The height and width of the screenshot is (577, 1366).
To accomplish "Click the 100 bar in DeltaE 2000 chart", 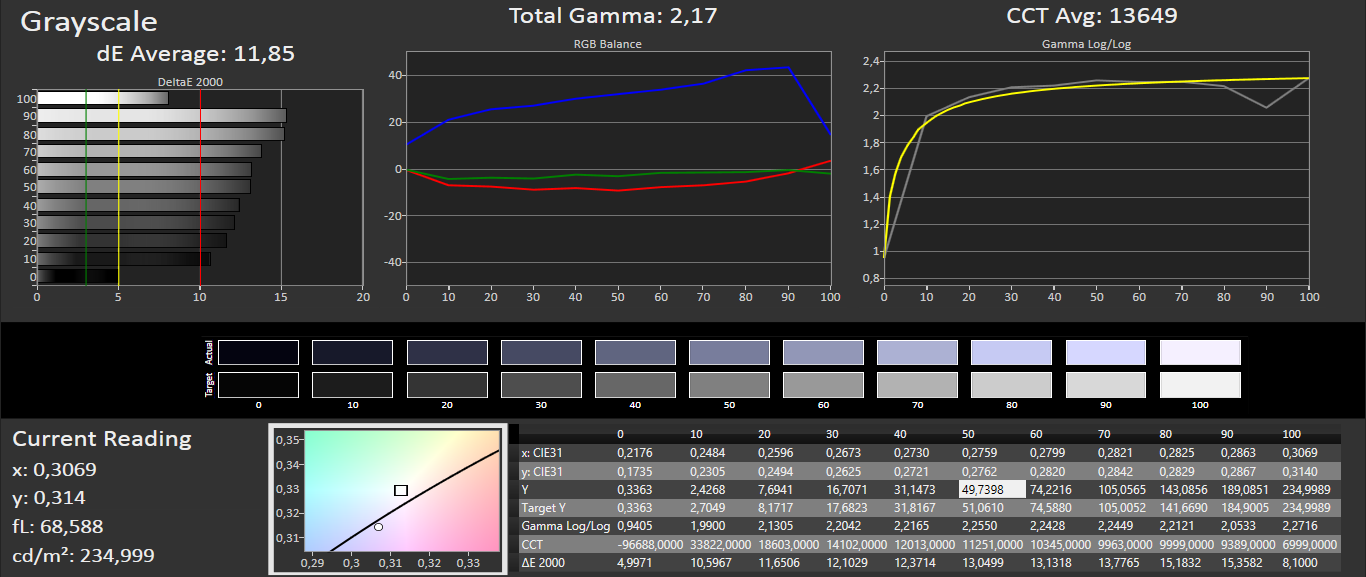I will point(102,98).
